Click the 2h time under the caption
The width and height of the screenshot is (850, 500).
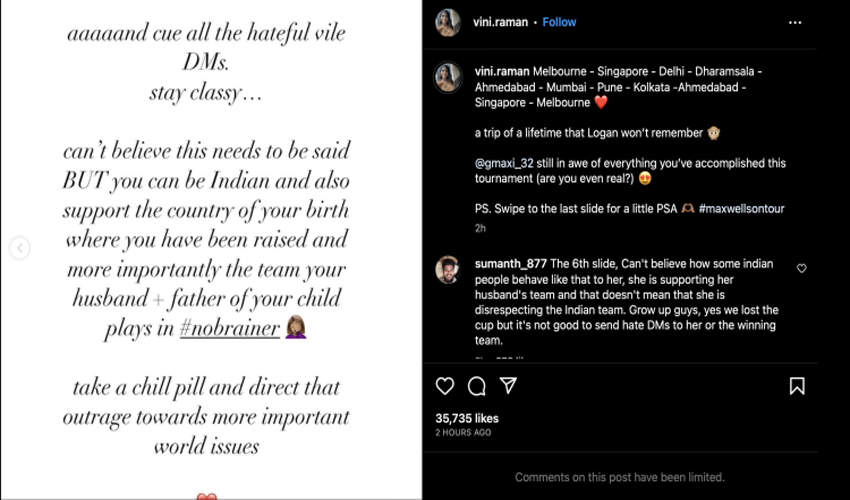[481, 228]
